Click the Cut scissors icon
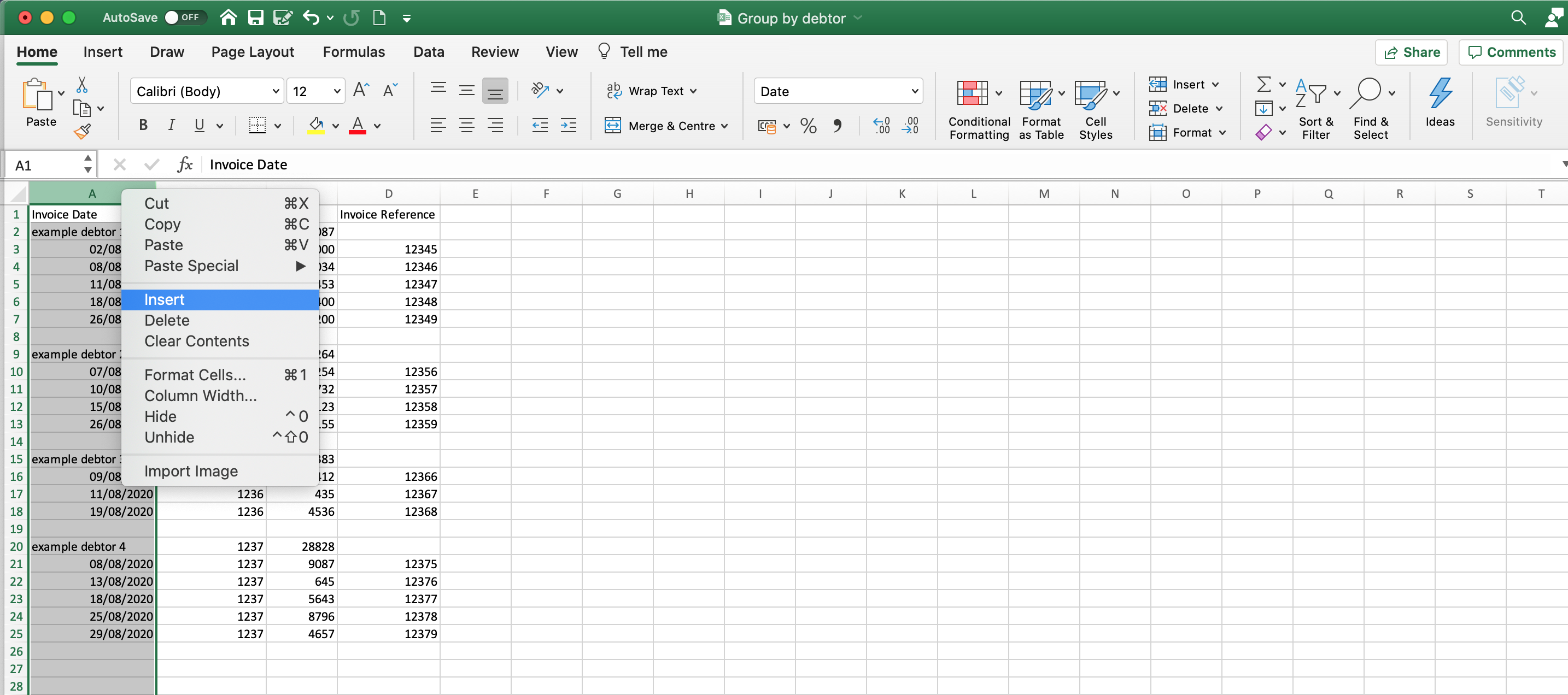This screenshot has width=1568, height=695. 82,85
